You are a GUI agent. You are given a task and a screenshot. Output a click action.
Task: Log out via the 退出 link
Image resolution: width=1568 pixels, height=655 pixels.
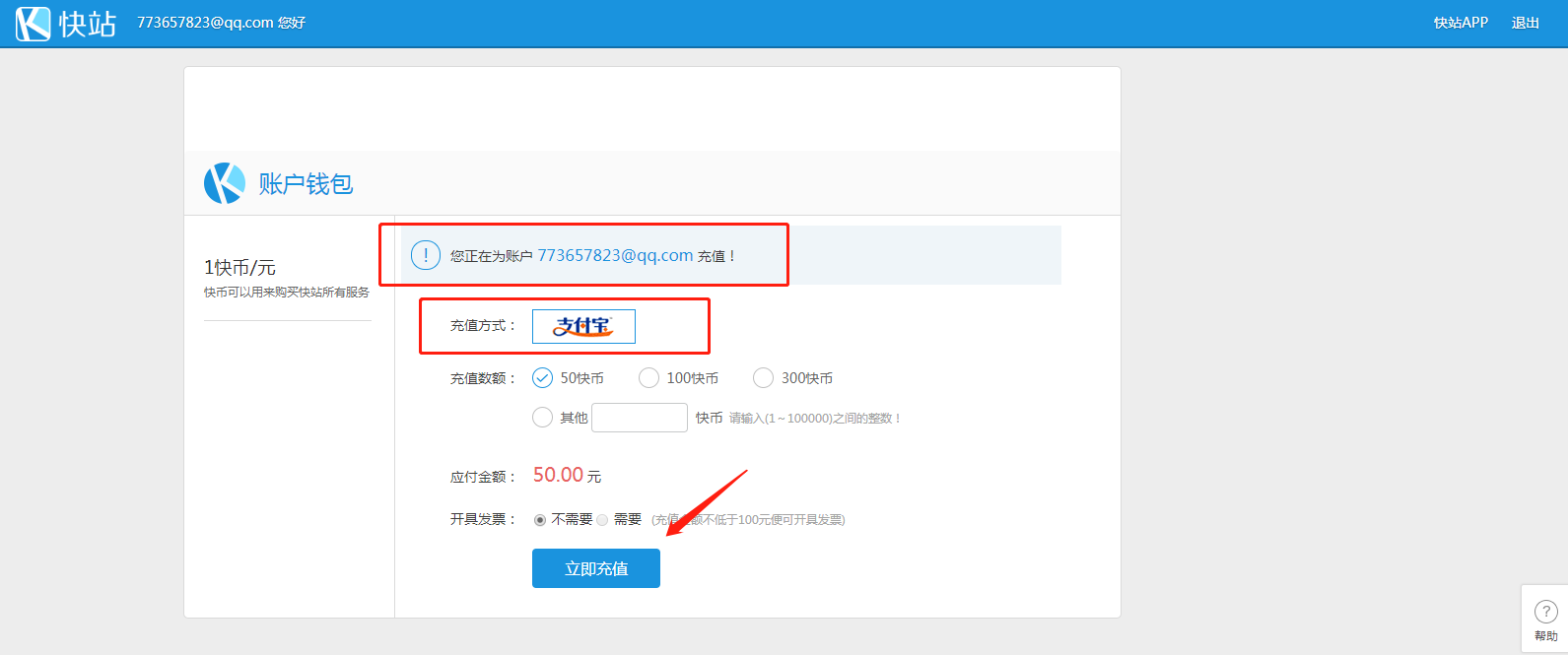pos(1525,23)
